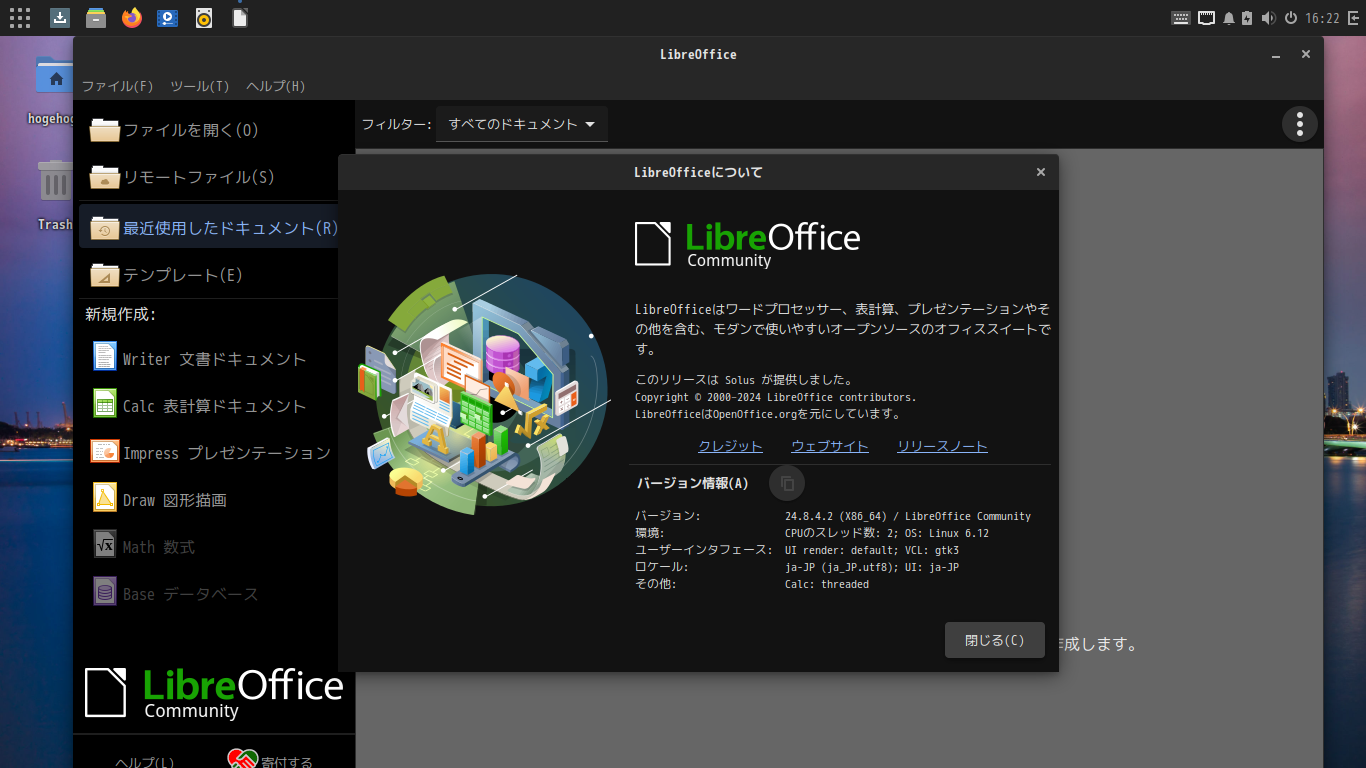Click the クレジット link

[730, 446]
